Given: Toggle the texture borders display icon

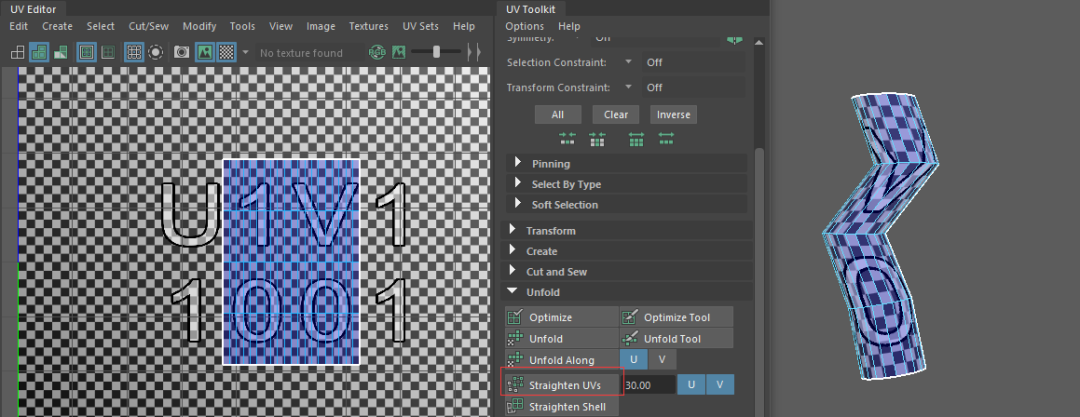Looking at the screenshot, I should click(86, 52).
